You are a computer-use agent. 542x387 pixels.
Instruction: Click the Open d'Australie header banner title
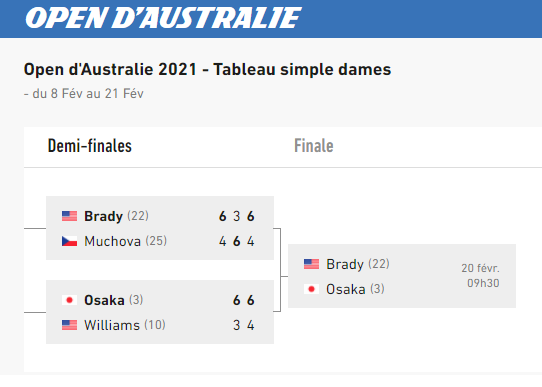click(x=163, y=18)
